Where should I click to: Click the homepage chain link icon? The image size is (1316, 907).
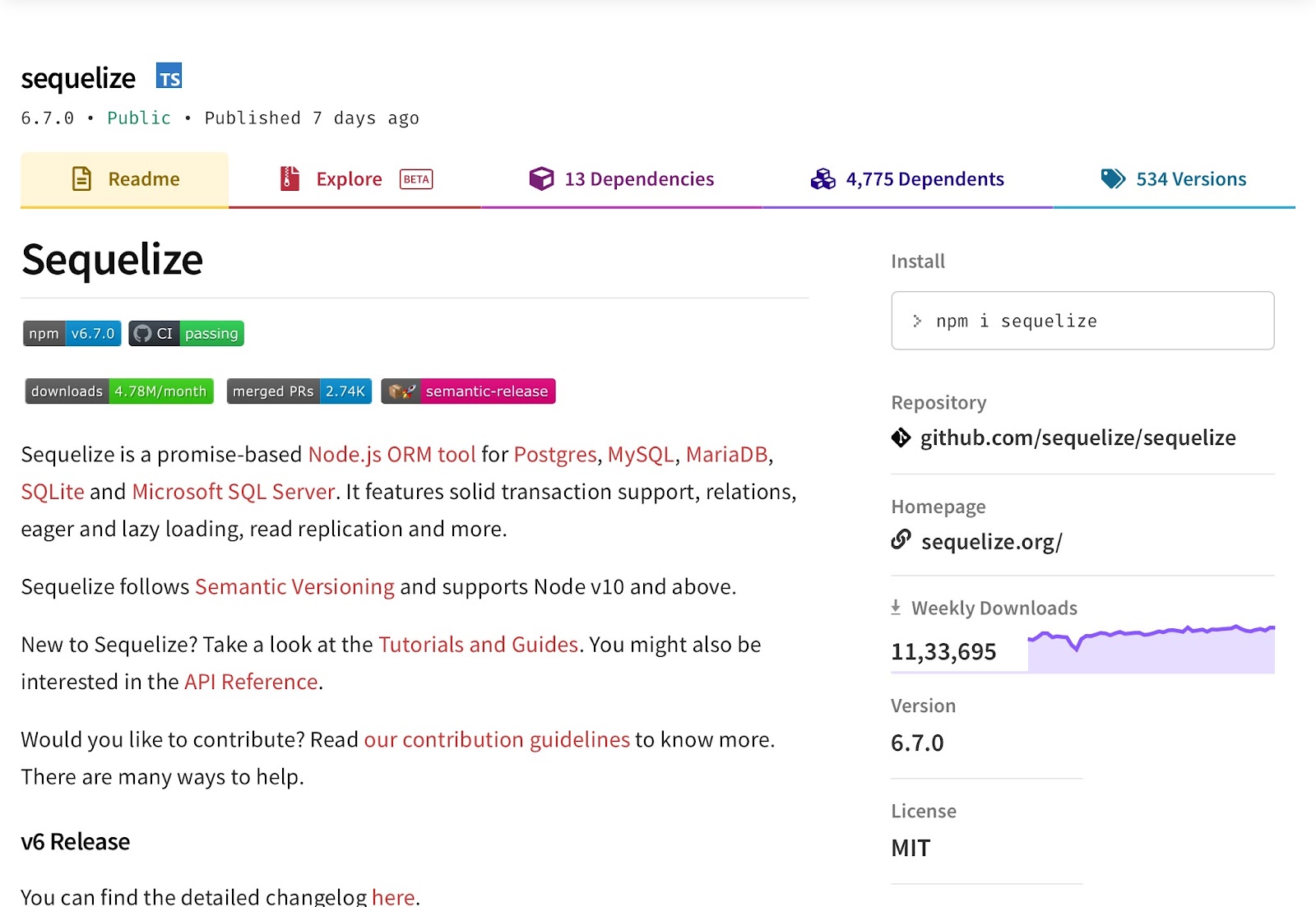click(x=901, y=539)
